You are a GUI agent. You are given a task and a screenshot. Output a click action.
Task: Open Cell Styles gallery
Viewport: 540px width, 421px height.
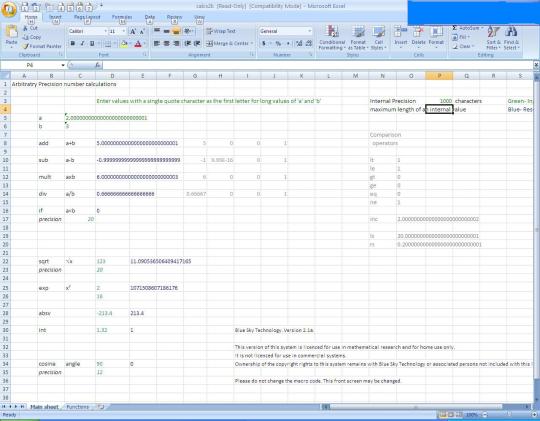pos(378,38)
